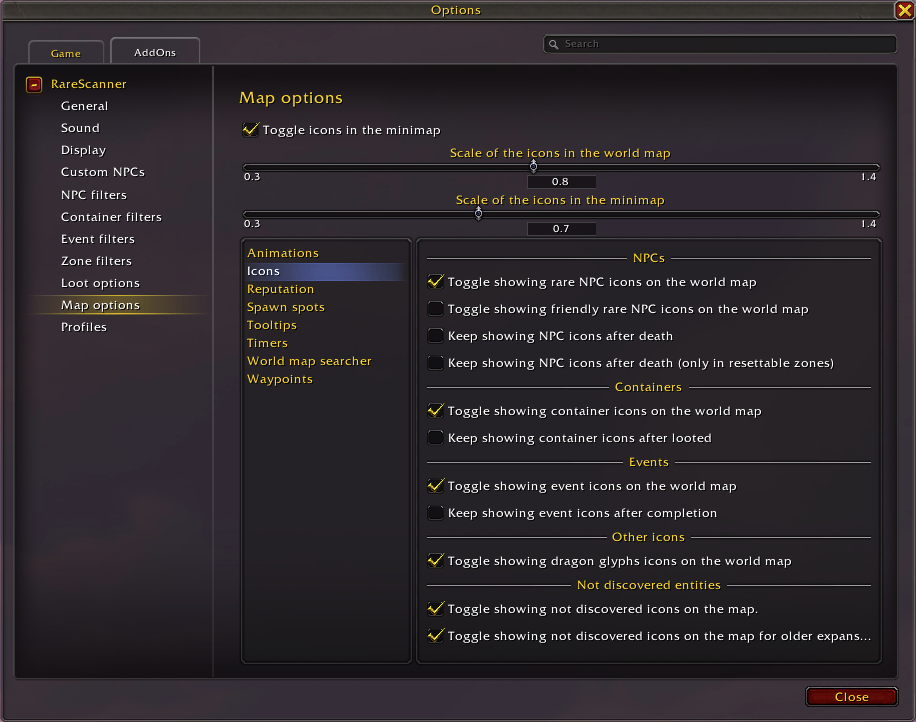This screenshot has width=916, height=722.
Task: Switch to the Game tab
Action: (x=66, y=53)
